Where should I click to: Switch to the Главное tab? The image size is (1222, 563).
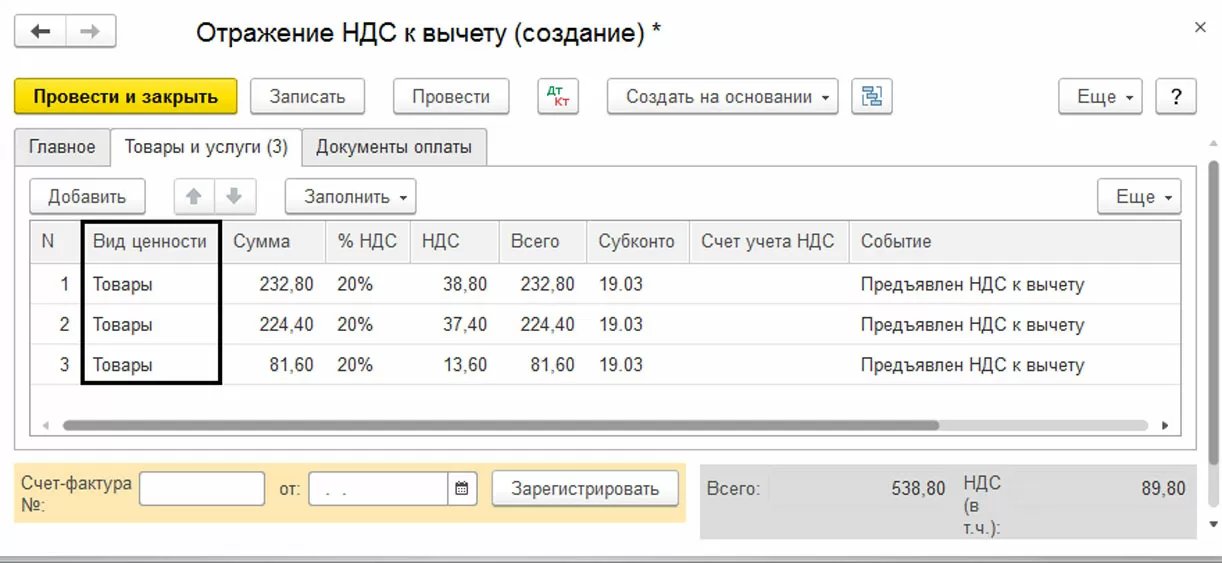point(62,147)
